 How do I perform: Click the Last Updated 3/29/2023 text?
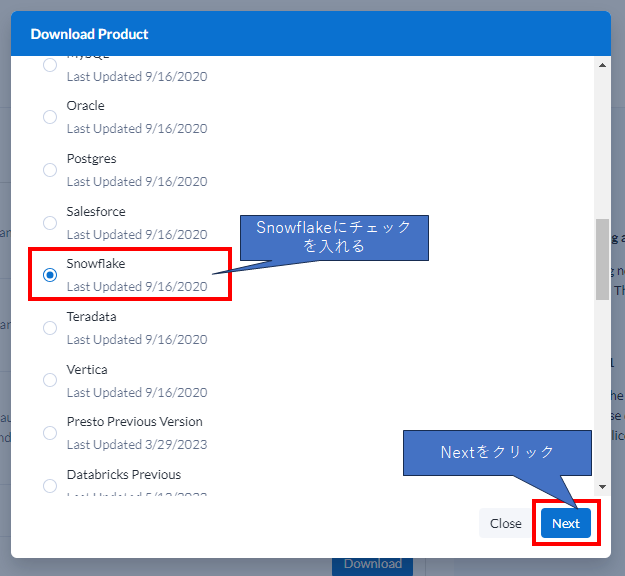click(137, 445)
